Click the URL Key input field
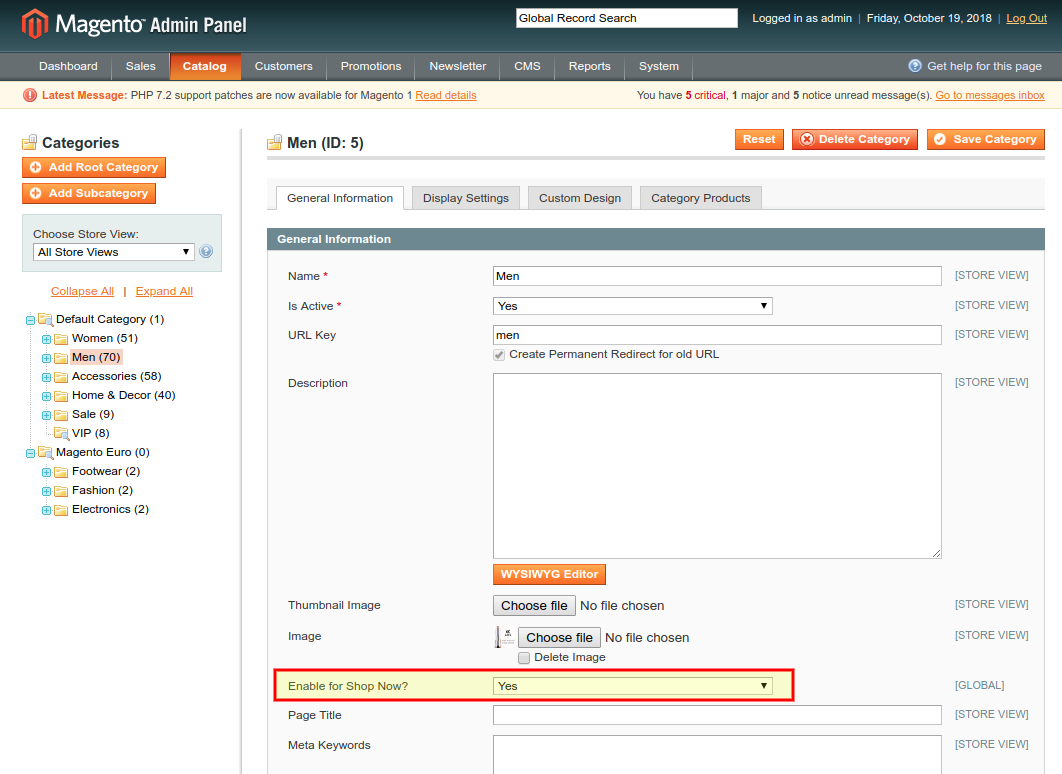1062x774 pixels. [x=717, y=335]
